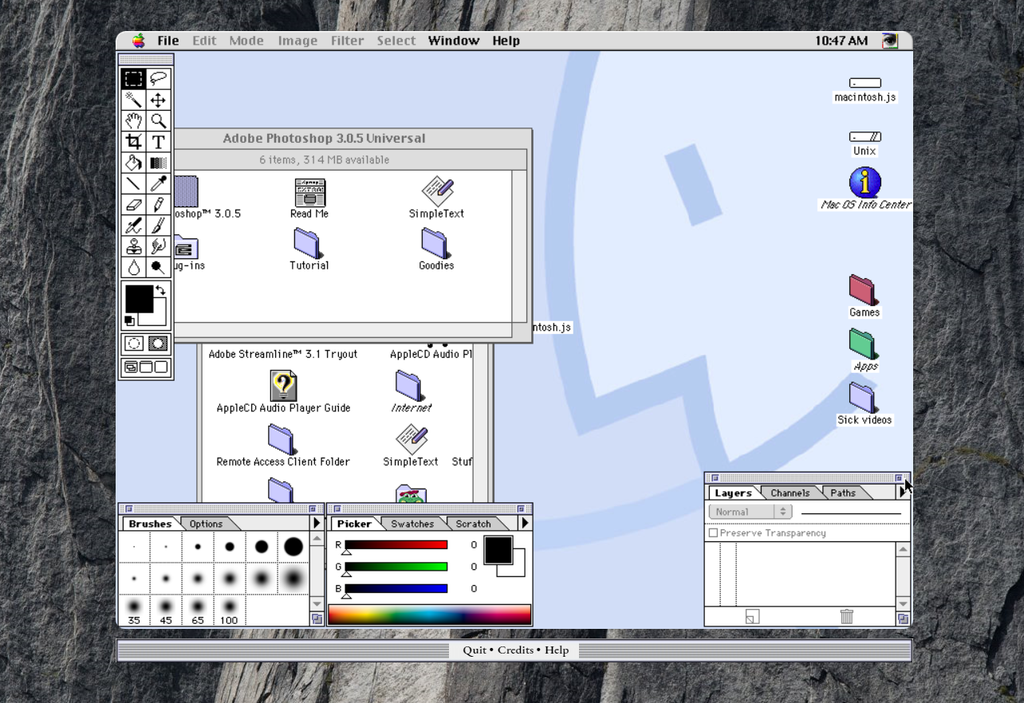This screenshot has width=1024, height=703.
Task: Click the trash icon in Layers palette
Action: click(846, 616)
